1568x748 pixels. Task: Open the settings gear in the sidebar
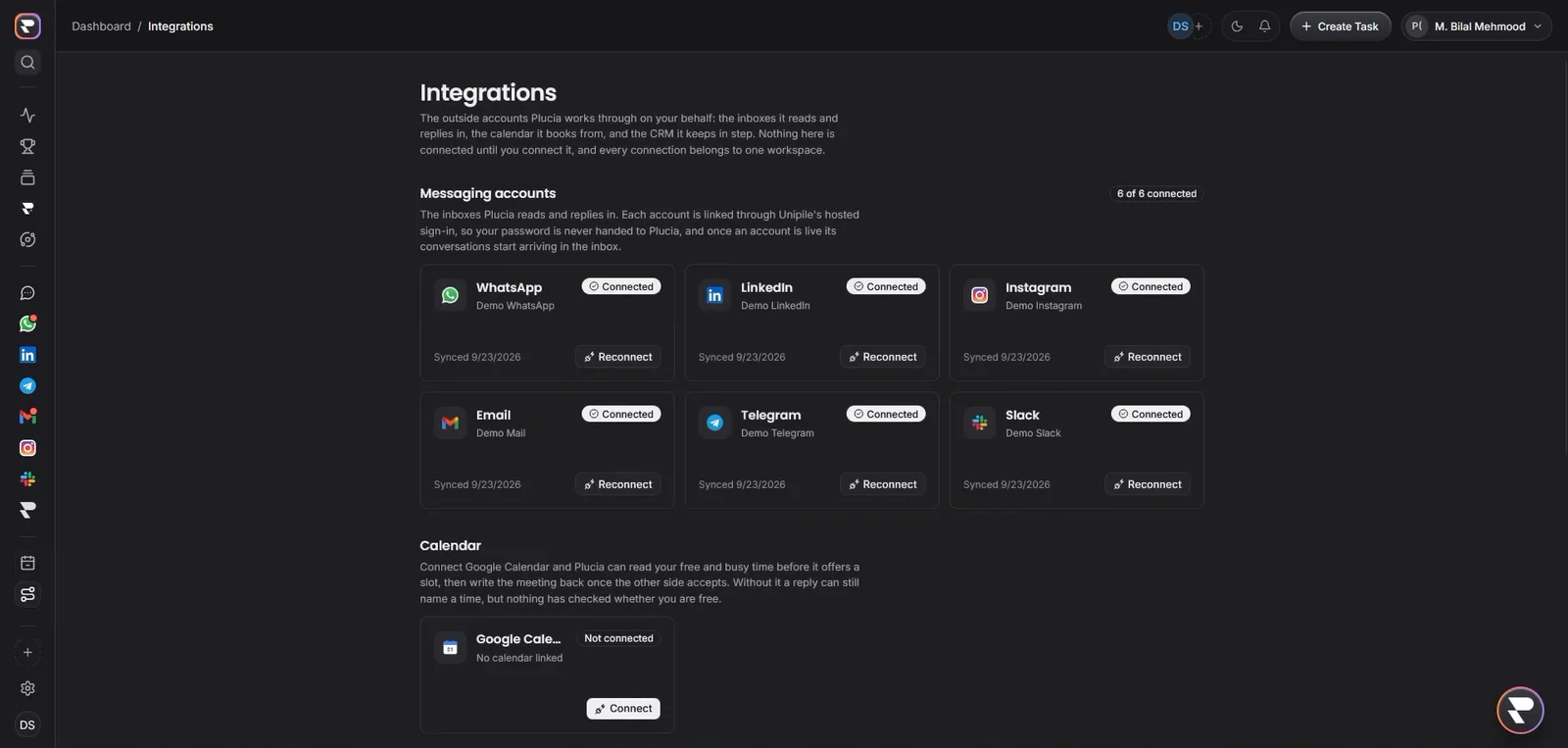click(27, 688)
